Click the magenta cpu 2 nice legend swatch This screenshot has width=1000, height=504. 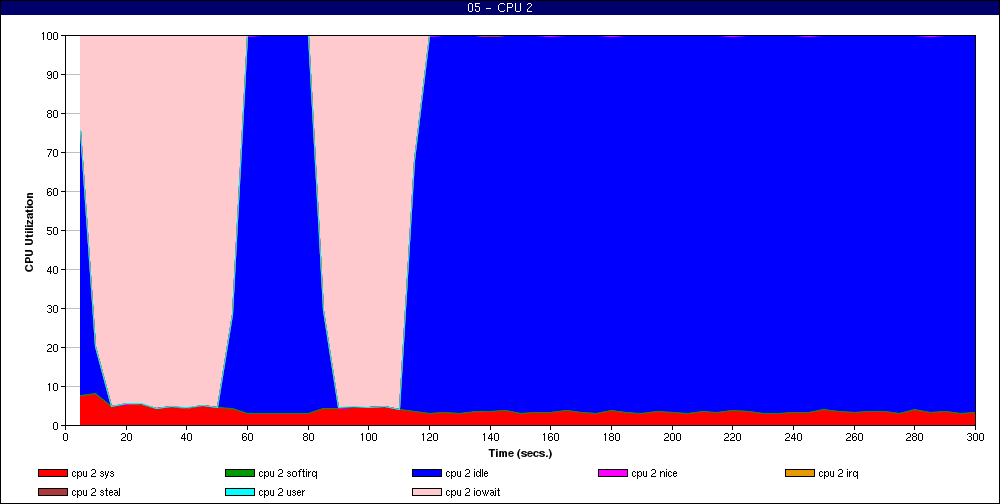click(x=613, y=473)
